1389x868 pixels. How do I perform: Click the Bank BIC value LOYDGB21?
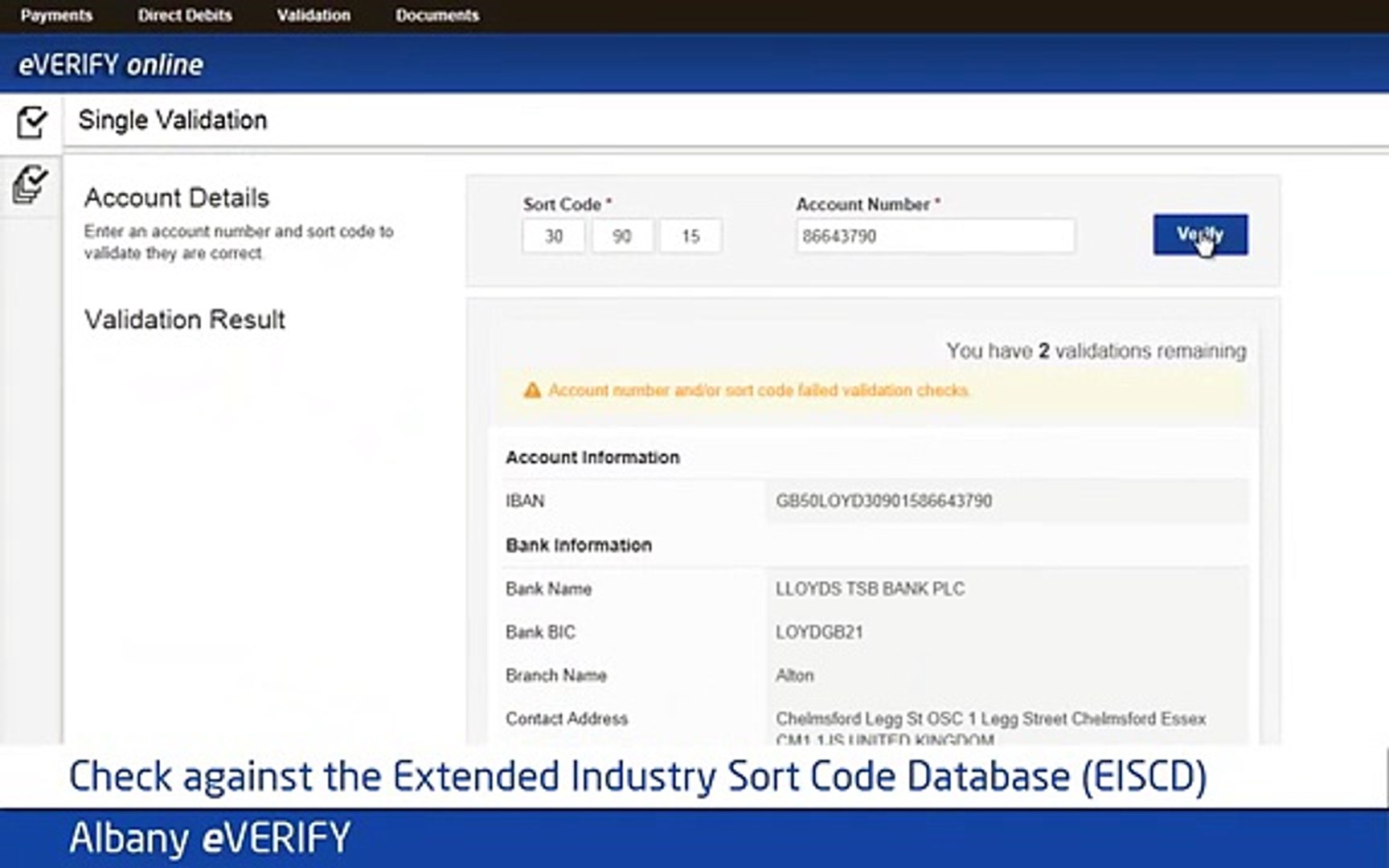819,633
